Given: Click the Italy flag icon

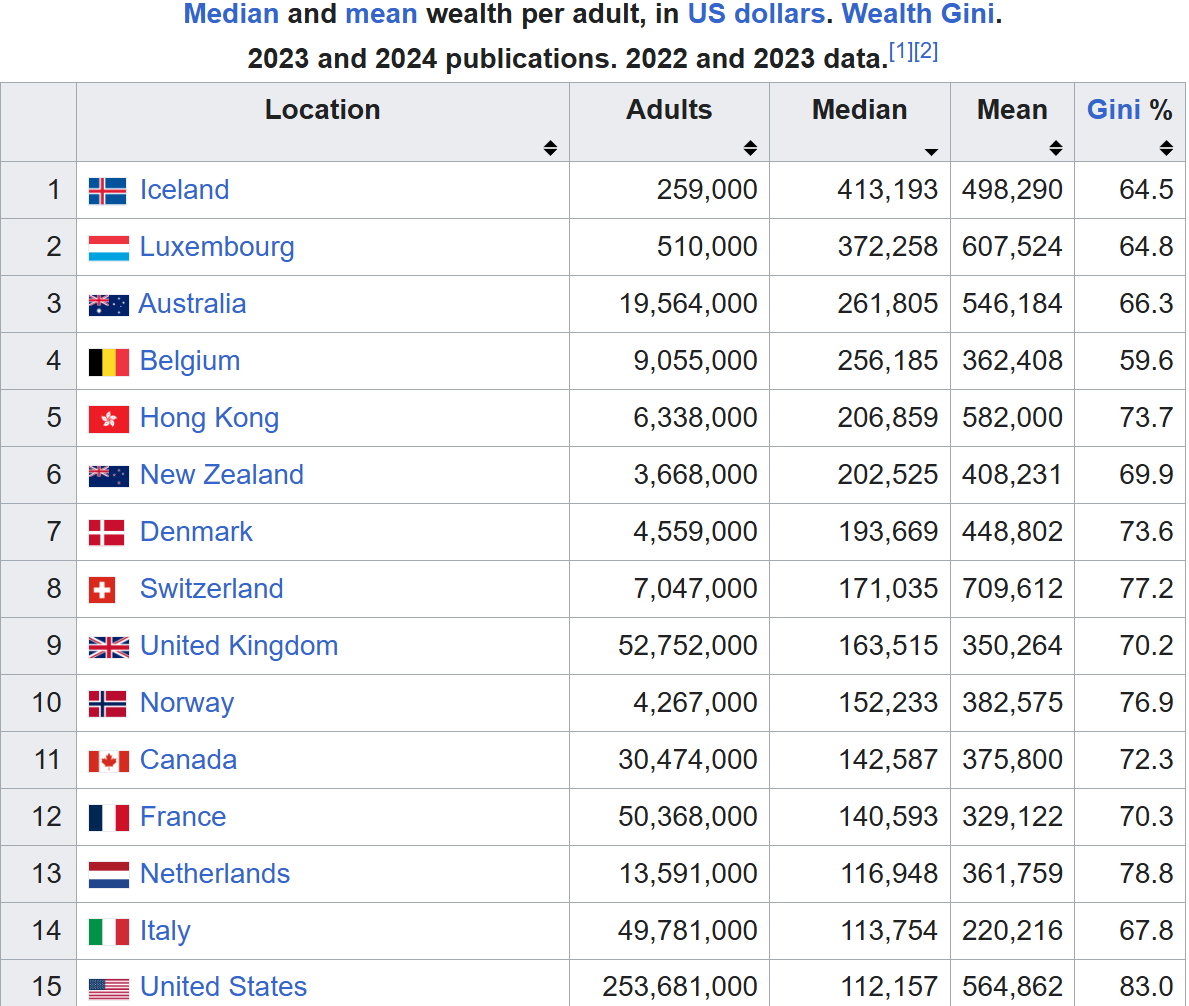Looking at the screenshot, I should [x=108, y=932].
